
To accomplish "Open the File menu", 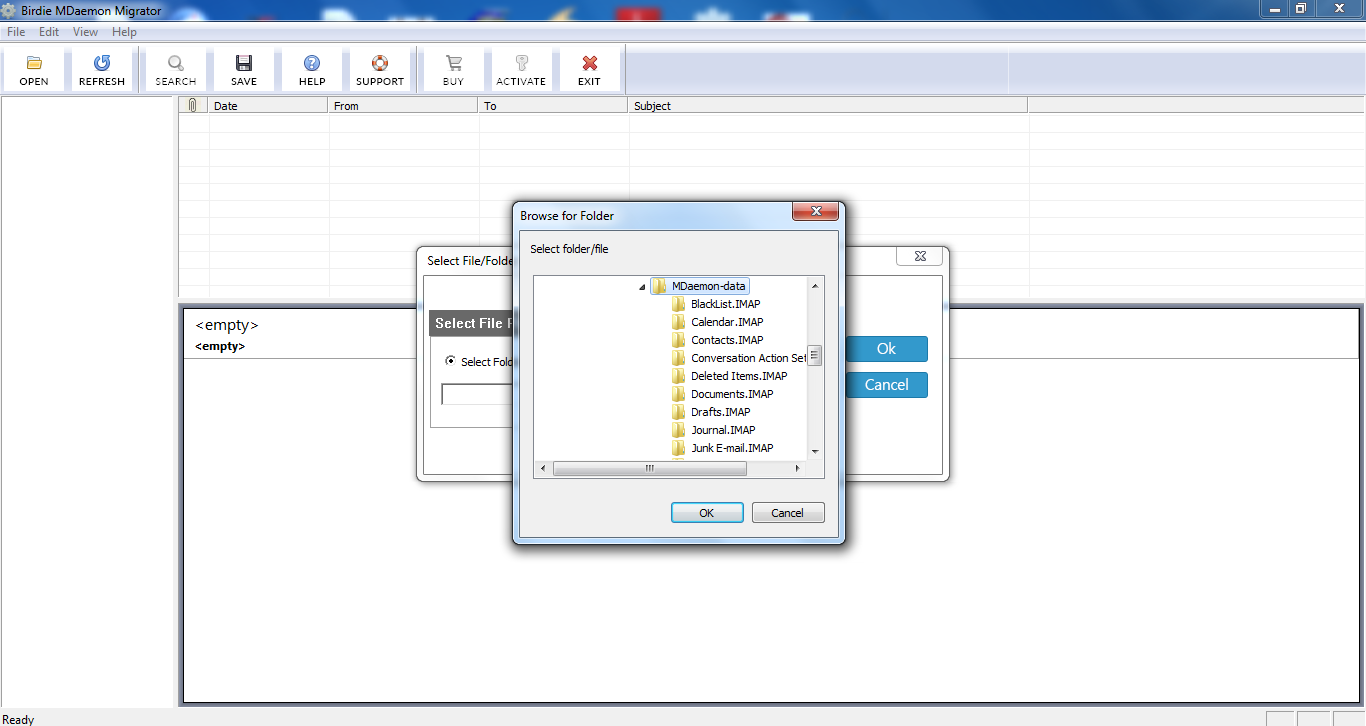I will tap(16, 32).
